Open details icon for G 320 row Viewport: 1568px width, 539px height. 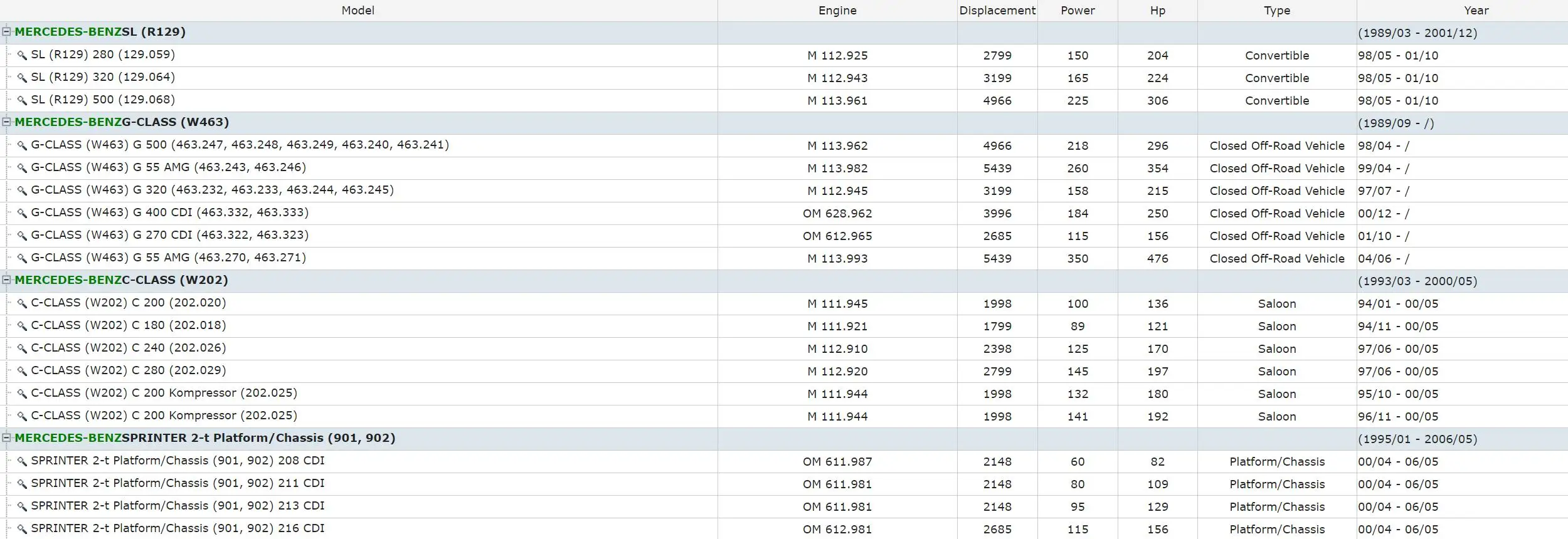[x=22, y=191]
